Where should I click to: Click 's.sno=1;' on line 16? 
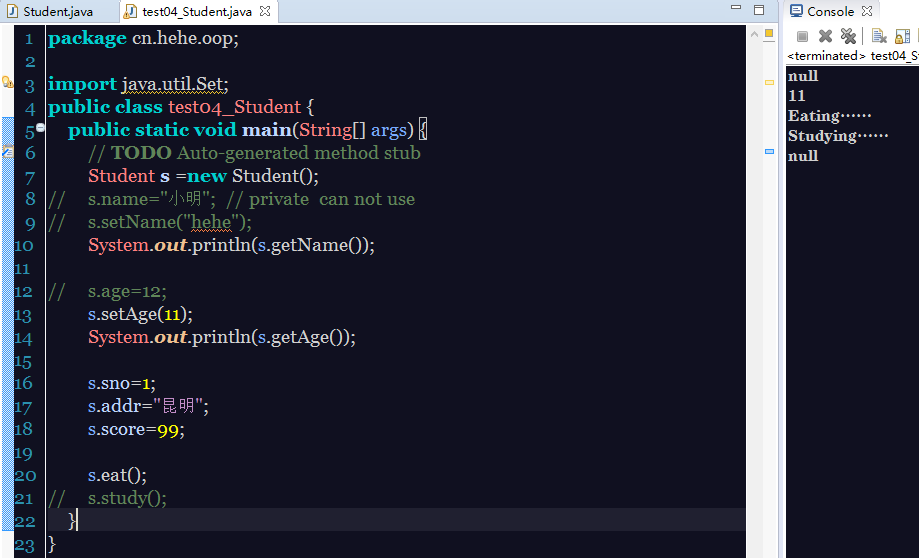pyautogui.click(x=122, y=383)
